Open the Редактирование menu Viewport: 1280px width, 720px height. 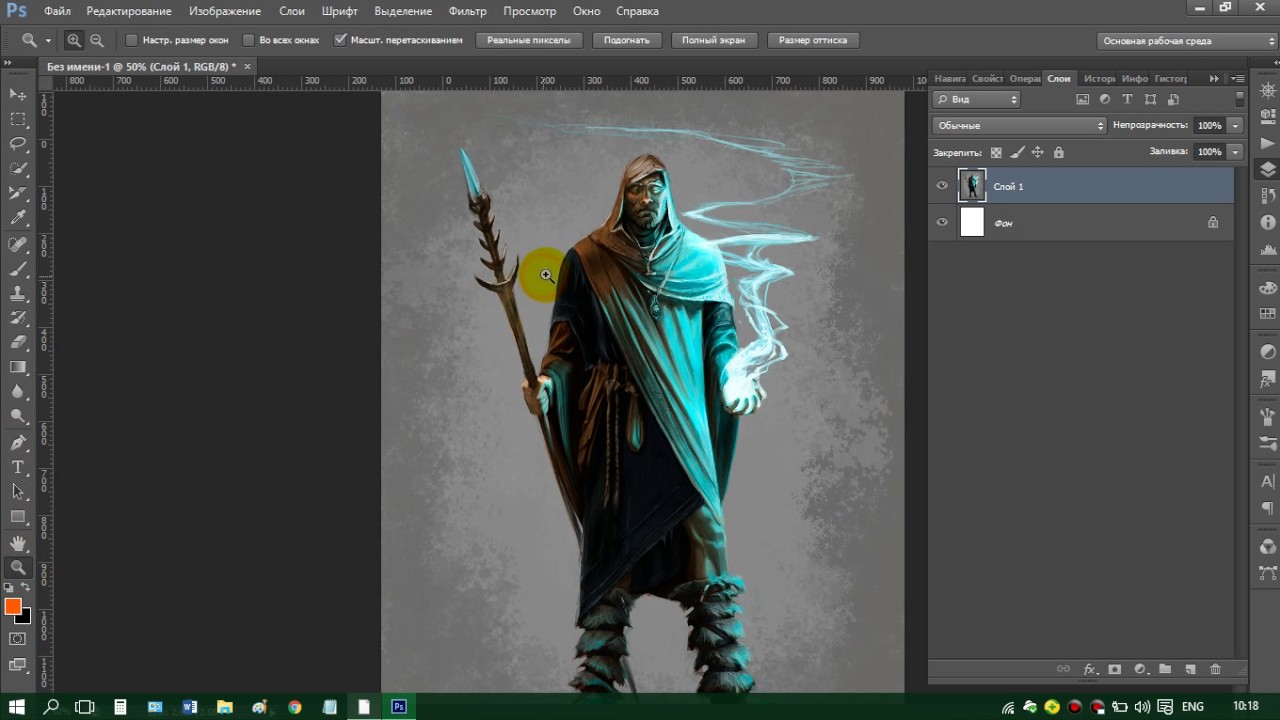(129, 11)
